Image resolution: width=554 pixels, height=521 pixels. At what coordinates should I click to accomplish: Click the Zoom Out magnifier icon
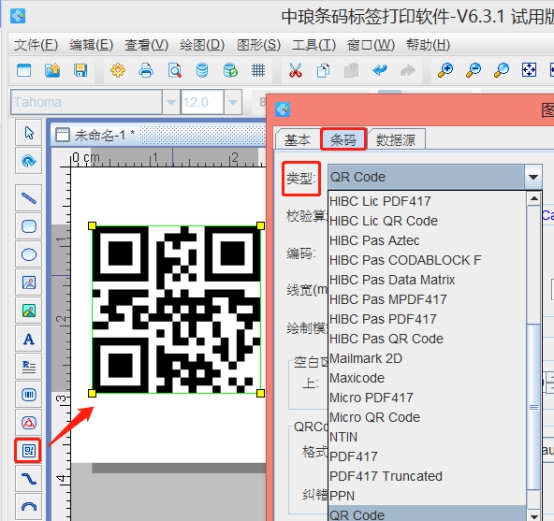(x=473, y=70)
